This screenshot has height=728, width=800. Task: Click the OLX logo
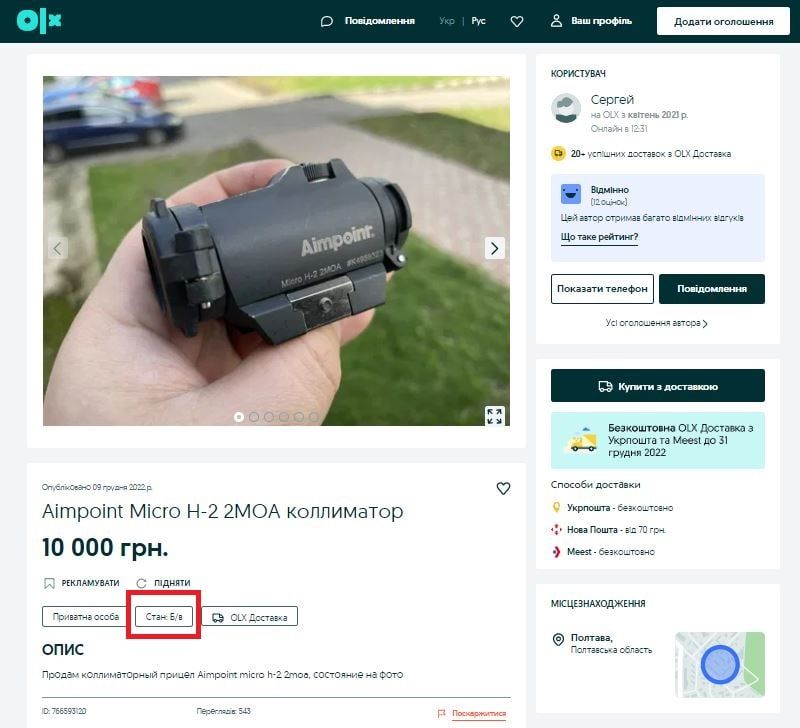tap(39, 21)
